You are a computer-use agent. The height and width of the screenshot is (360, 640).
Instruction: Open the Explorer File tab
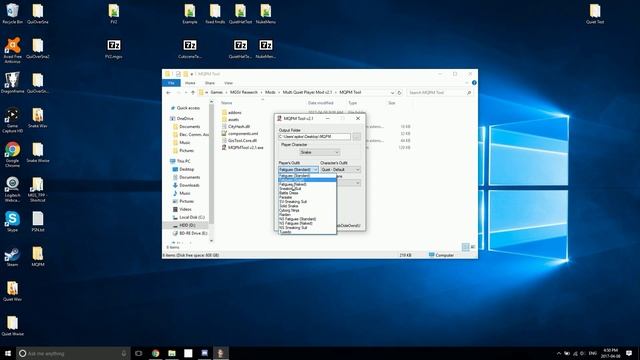pyautogui.click(x=171, y=83)
